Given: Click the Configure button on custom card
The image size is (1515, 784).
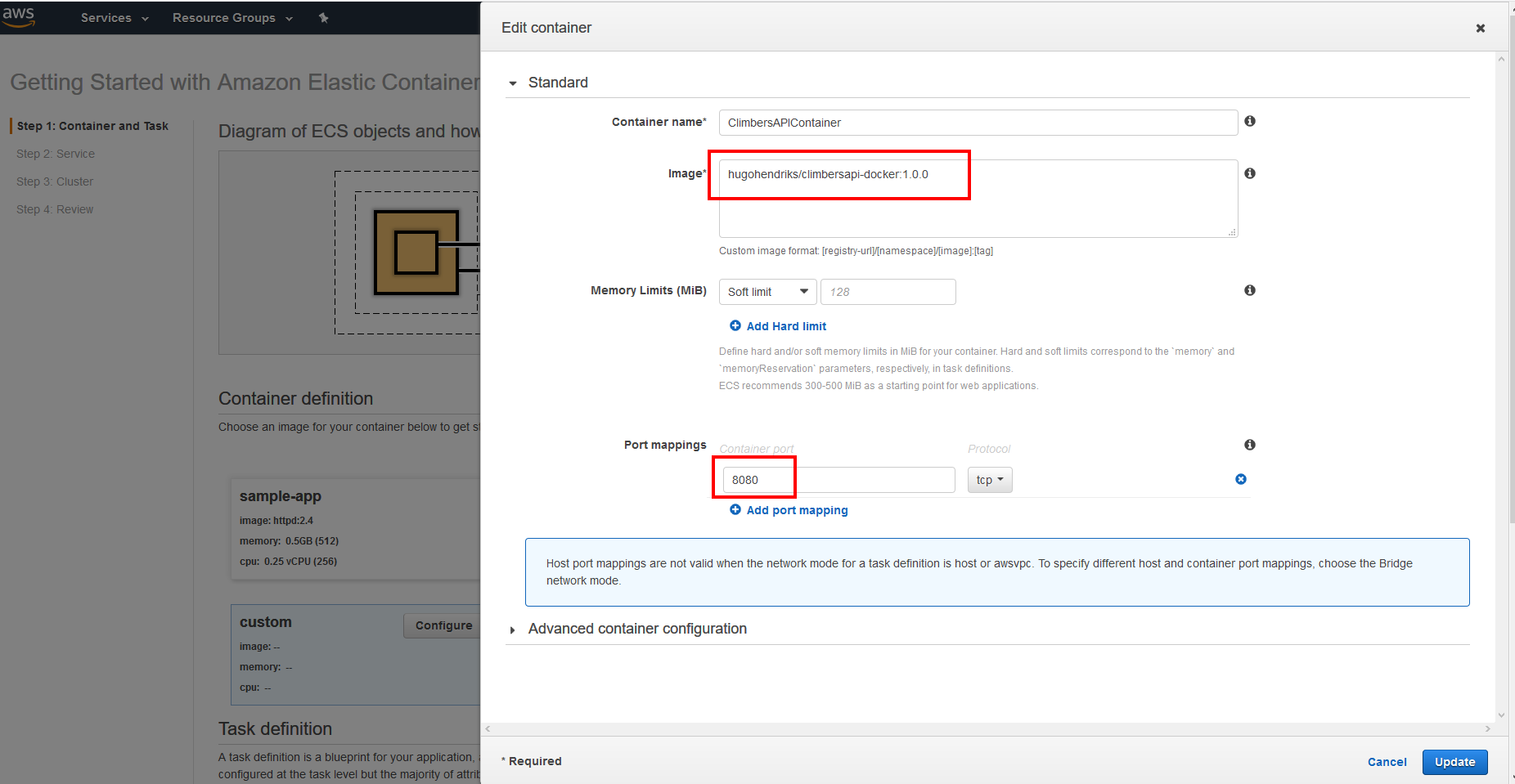Looking at the screenshot, I should tap(443, 625).
